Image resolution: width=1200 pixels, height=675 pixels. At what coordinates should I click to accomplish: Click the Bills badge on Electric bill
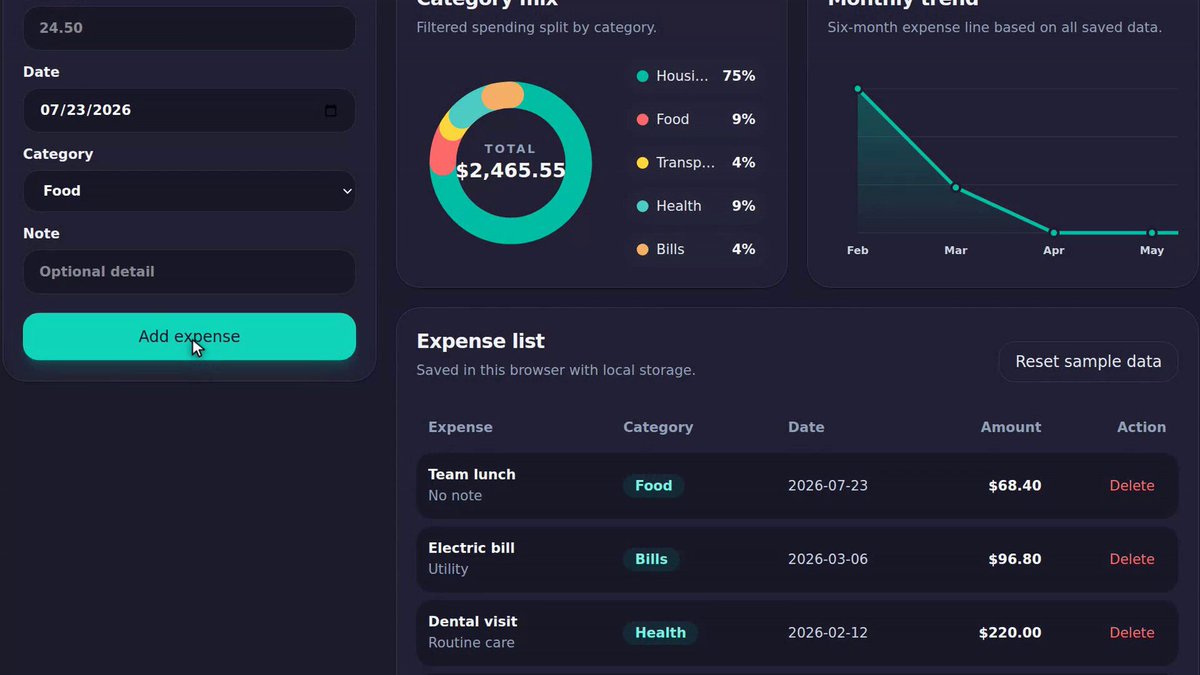(651, 559)
